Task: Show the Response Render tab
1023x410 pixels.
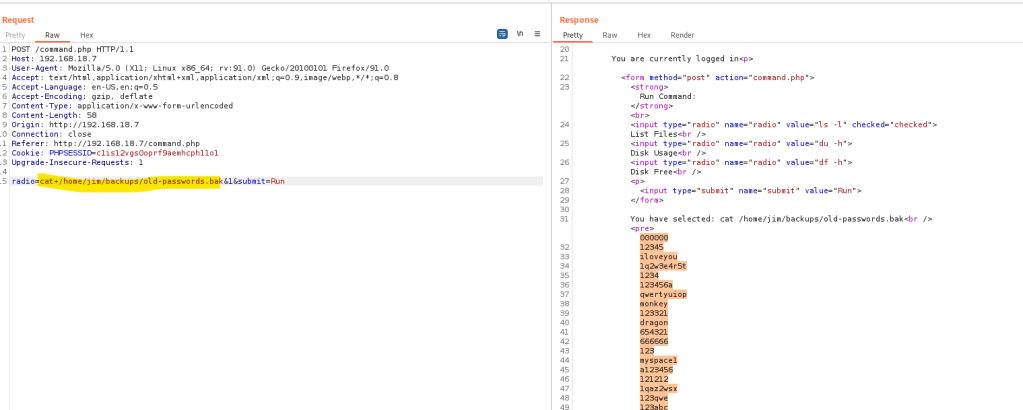Action: click(x=682, y=35)
